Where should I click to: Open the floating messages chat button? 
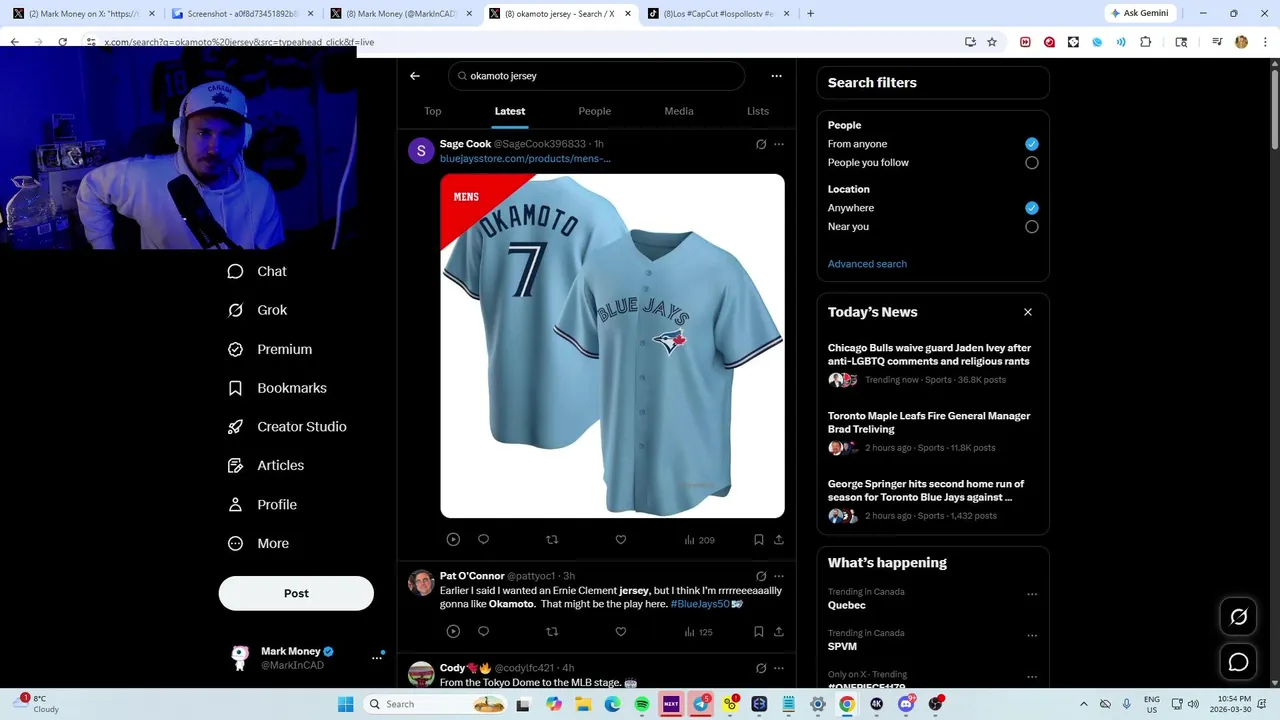1238,662
